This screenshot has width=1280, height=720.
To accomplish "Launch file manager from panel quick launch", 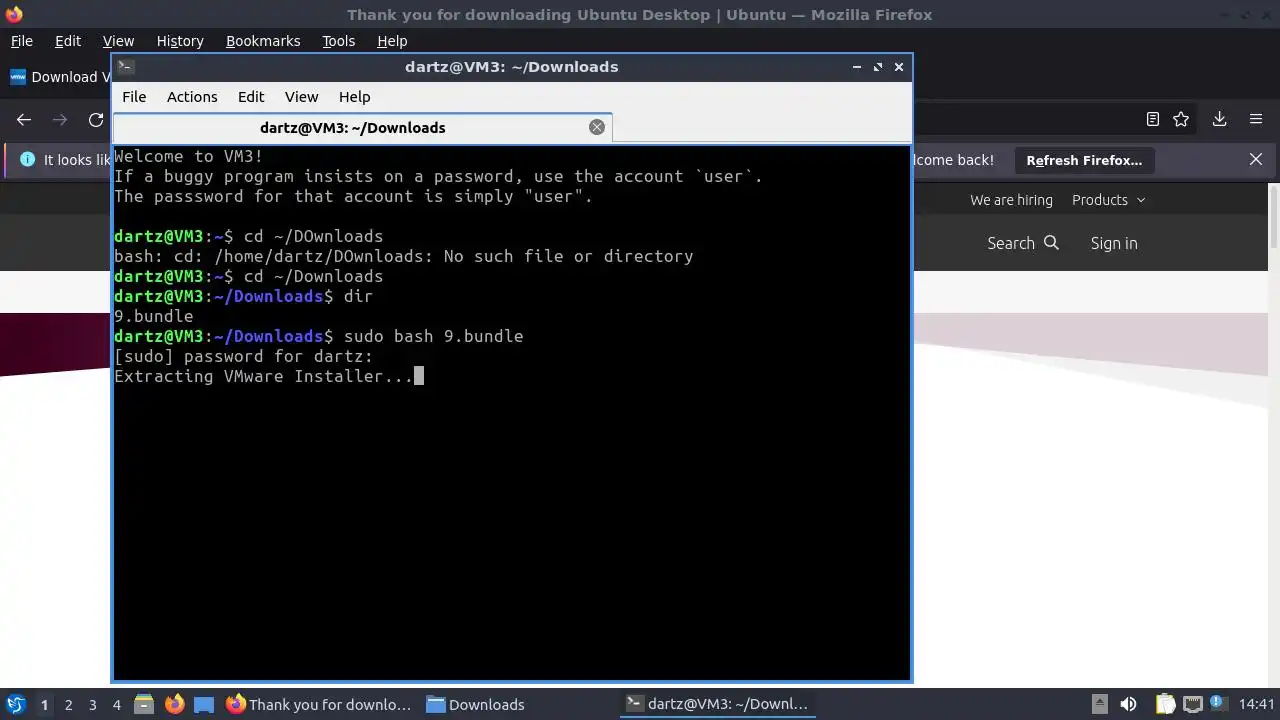I will click(x=144, y=704).
